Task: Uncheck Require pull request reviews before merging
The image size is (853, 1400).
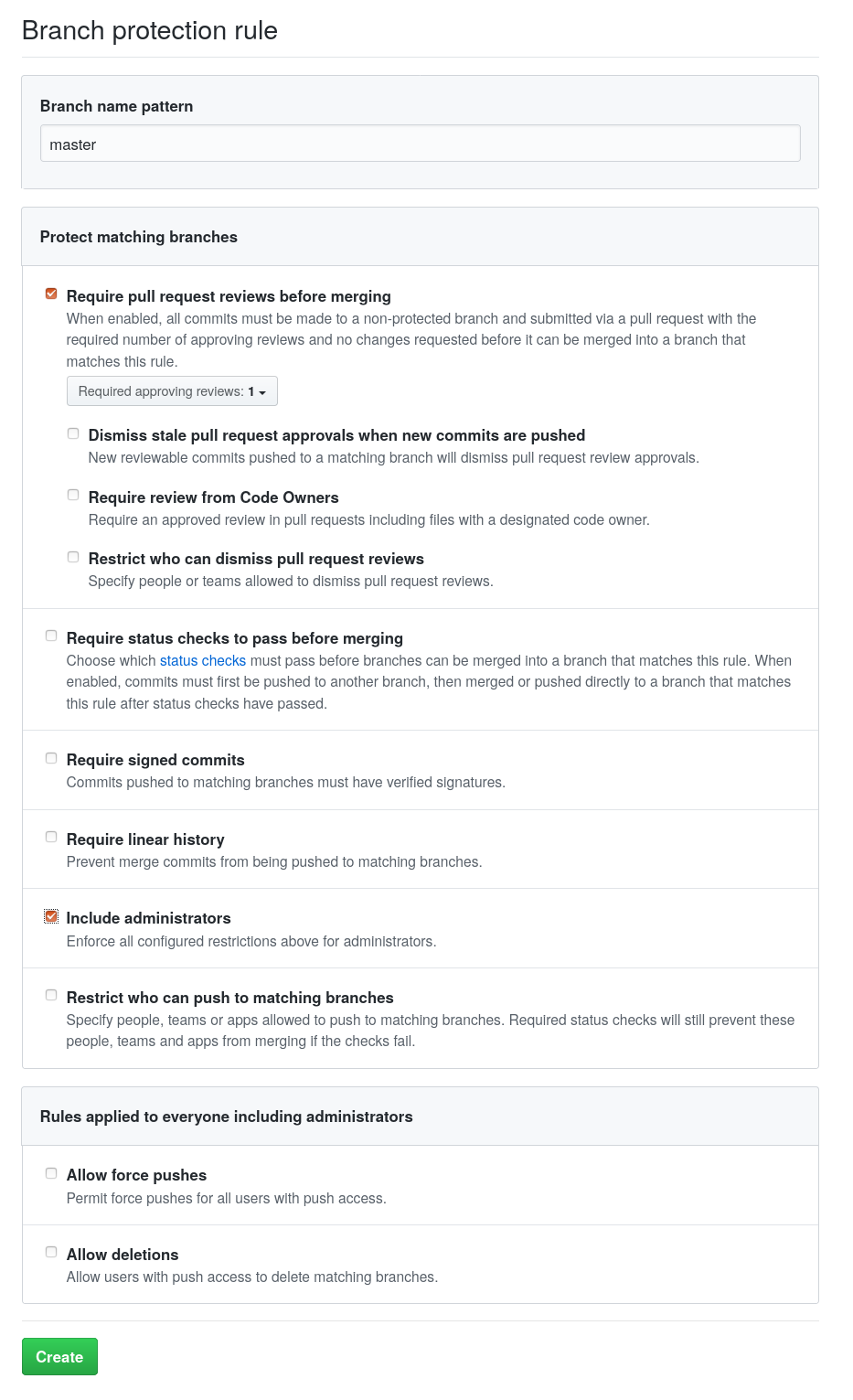Action: [51, 292]
